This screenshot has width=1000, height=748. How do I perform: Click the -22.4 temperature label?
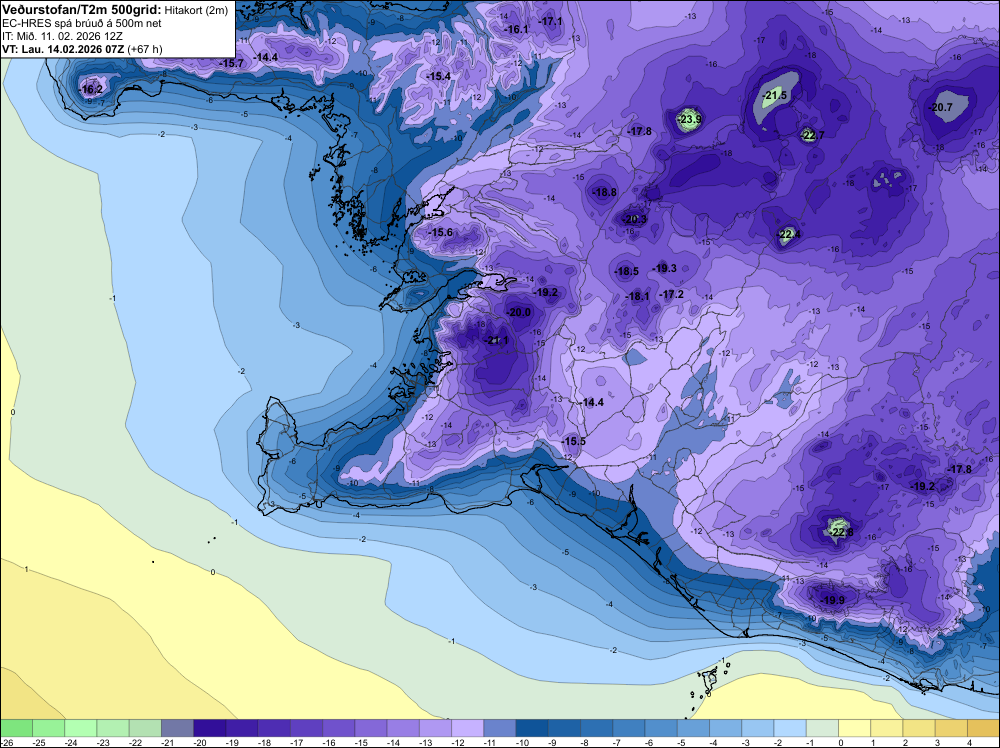pos(788,235)
